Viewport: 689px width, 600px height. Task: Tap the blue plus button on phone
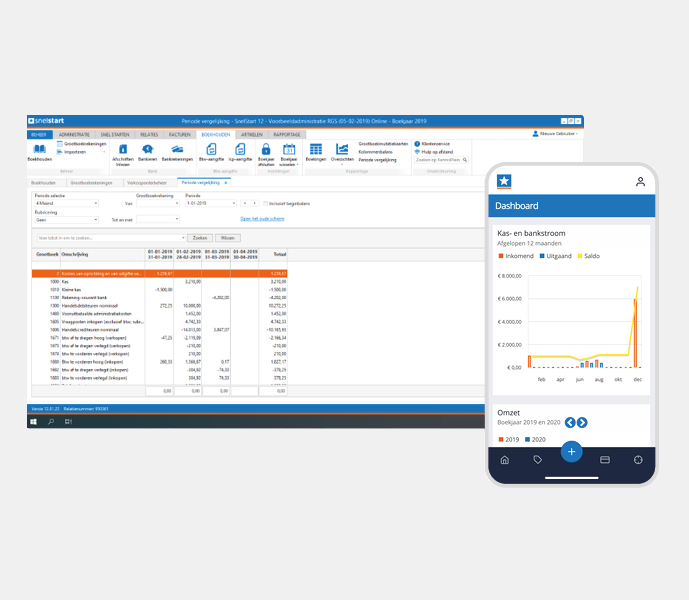[x=571, y=451]
